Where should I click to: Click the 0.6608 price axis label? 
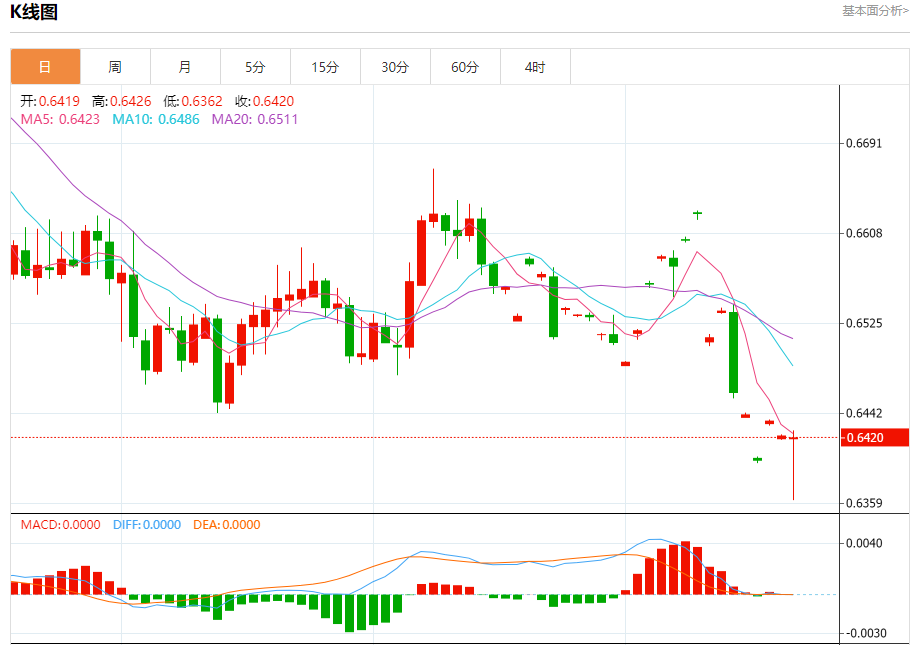point(864,233)
